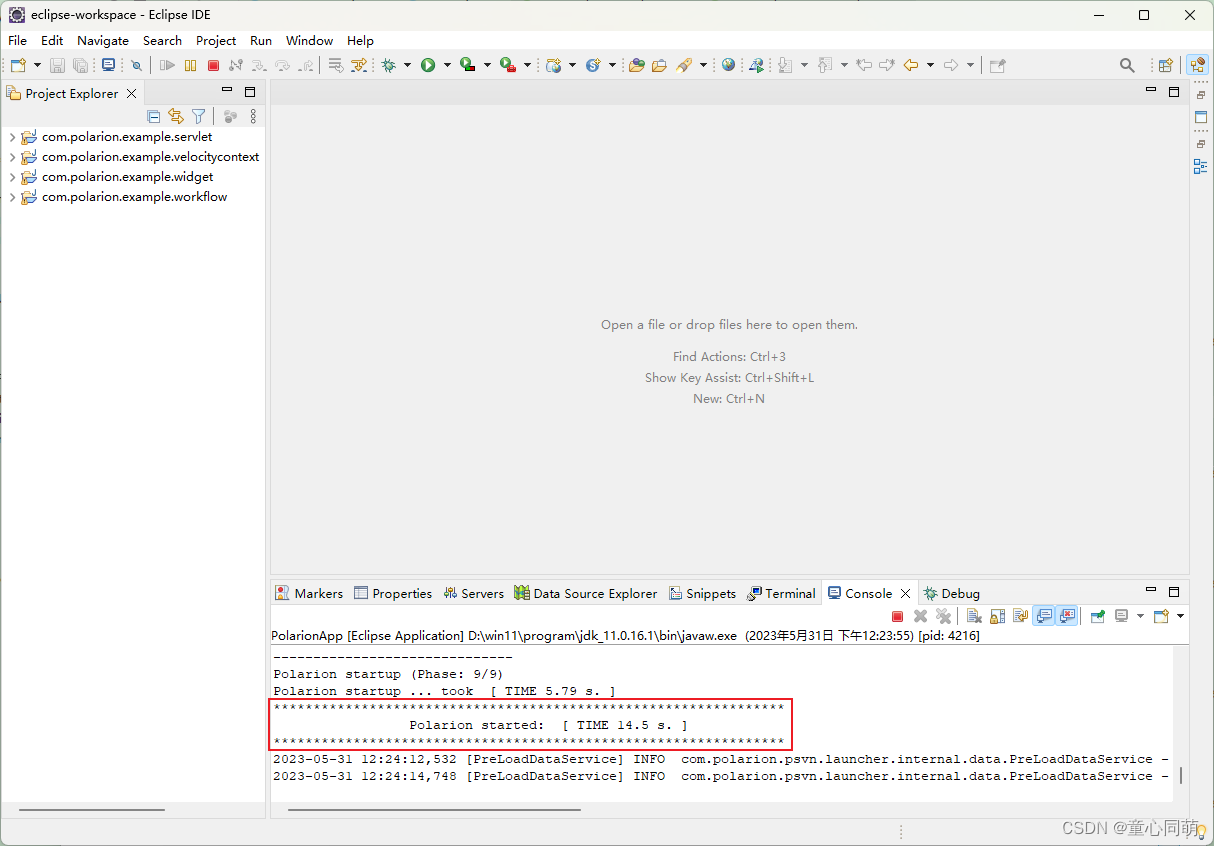Click Open Type folder icon

(636, 65)
